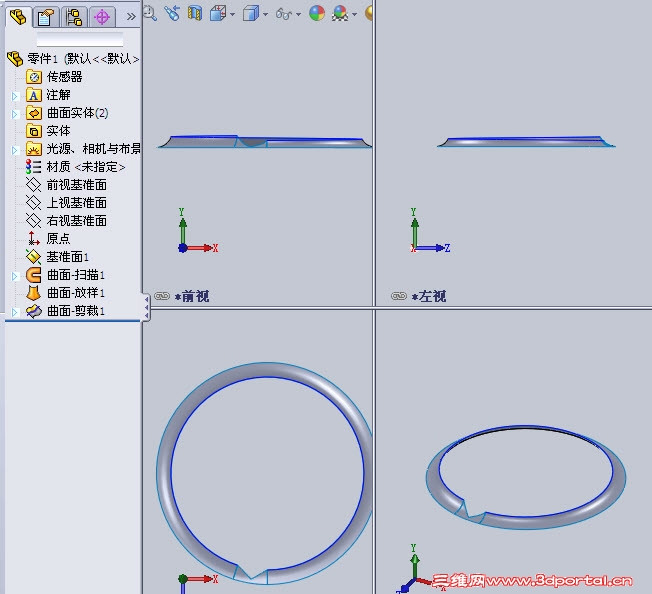Click the lofted surface feature icon

[x=33, y=293]
